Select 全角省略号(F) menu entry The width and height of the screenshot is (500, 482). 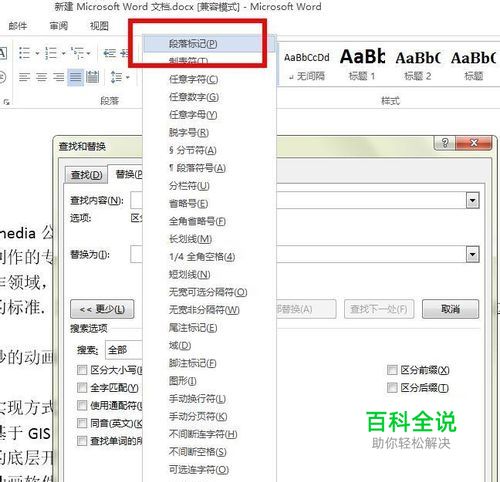[x=209, y=221]
